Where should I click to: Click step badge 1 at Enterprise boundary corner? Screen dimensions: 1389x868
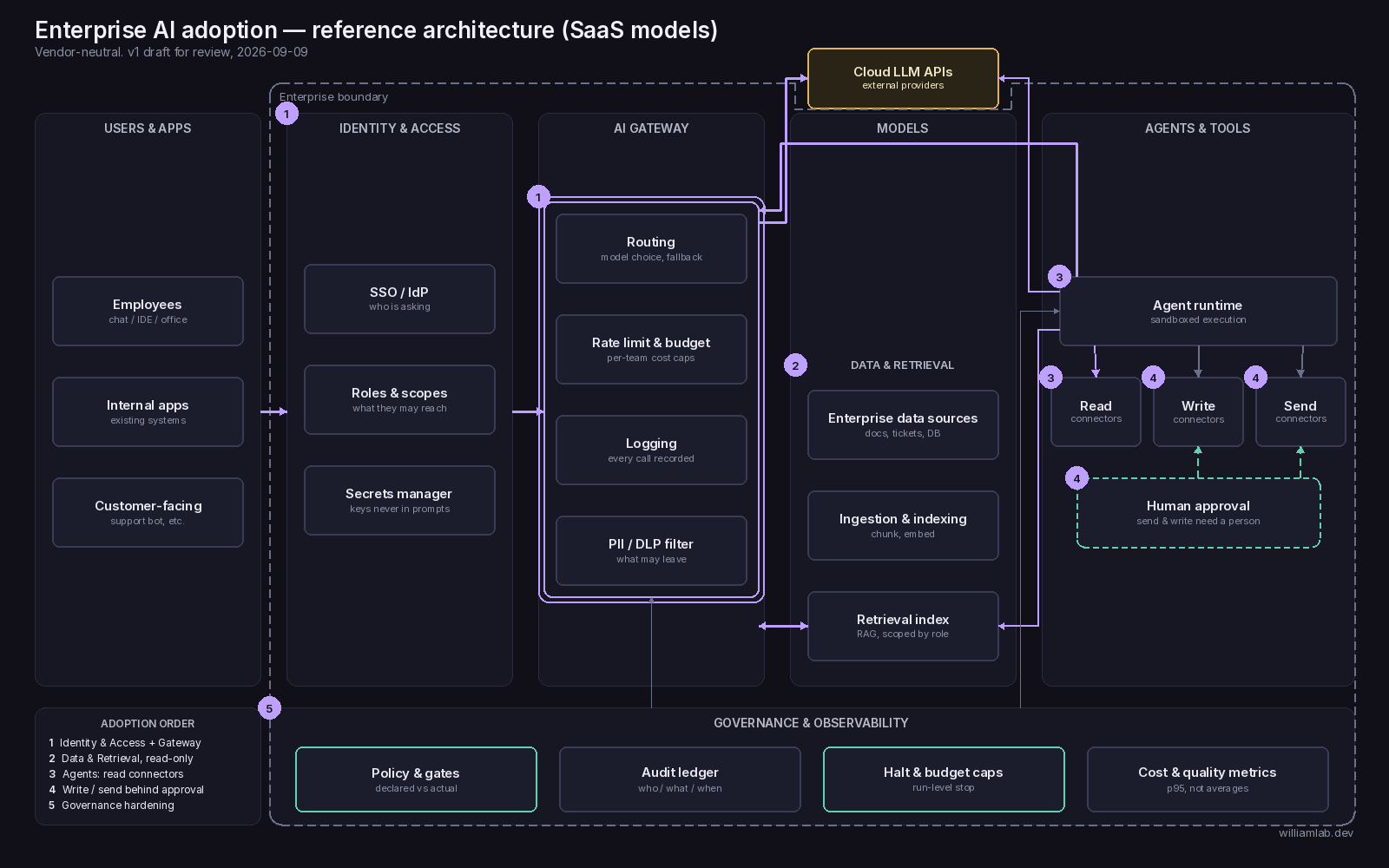point(286,114)
